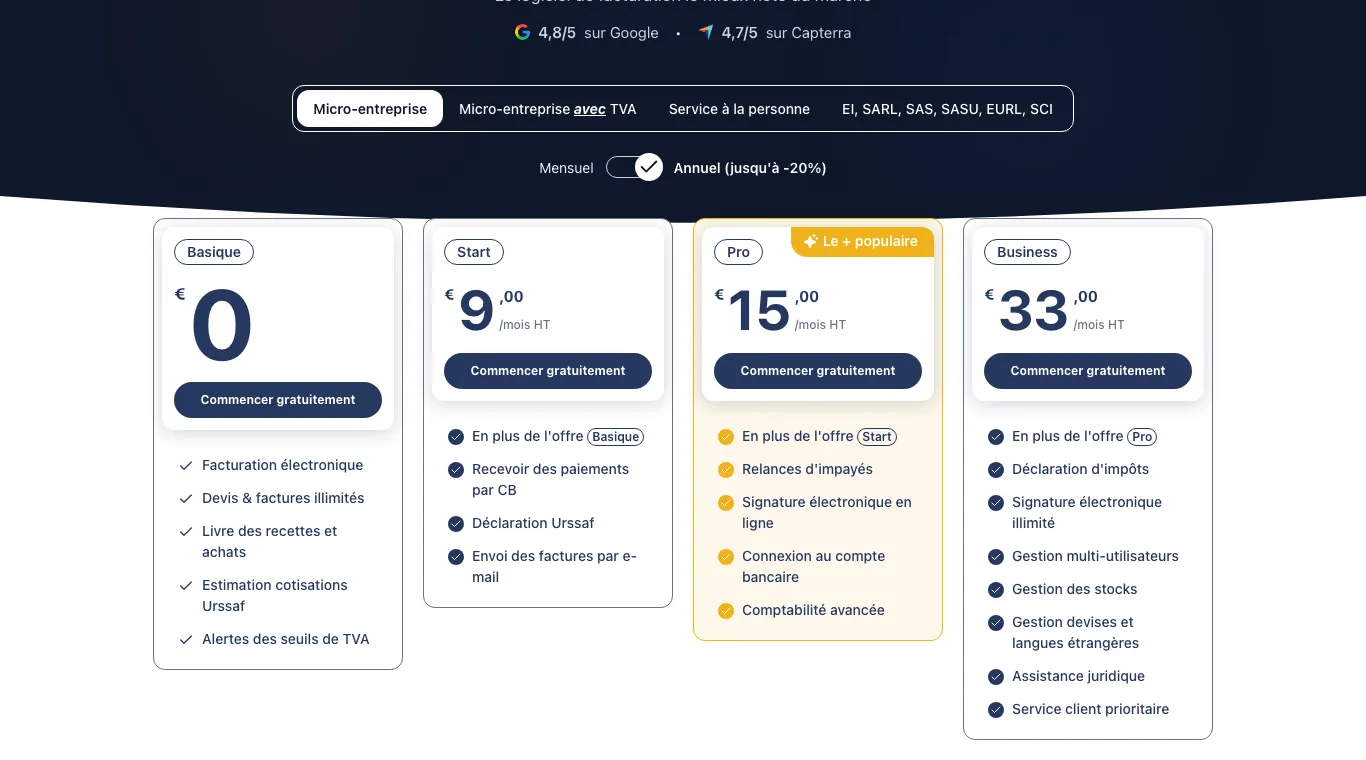
Task: Click the Start plan name badge
Action: (474, 252)
